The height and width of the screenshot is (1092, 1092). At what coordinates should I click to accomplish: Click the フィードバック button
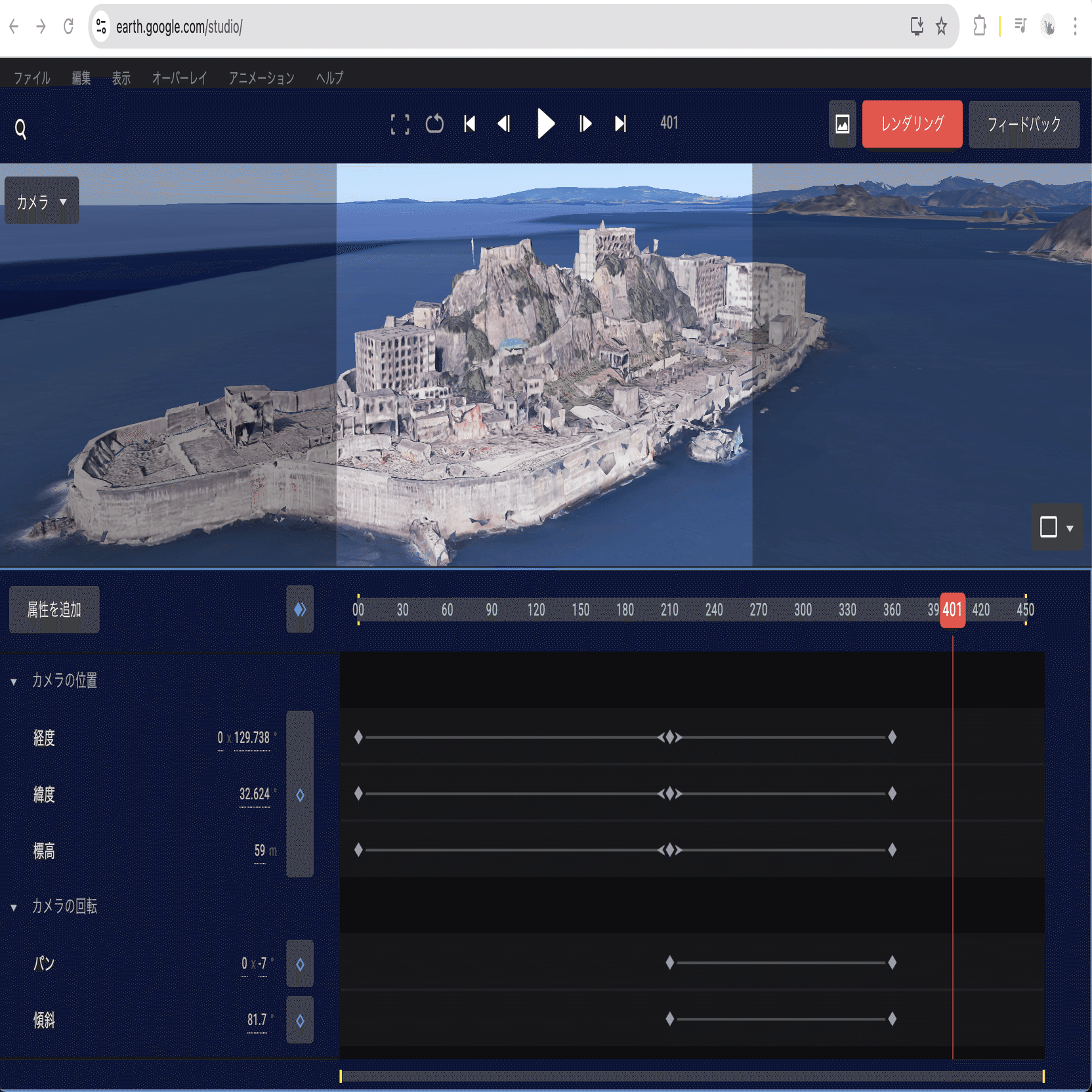pos(1024,124)
